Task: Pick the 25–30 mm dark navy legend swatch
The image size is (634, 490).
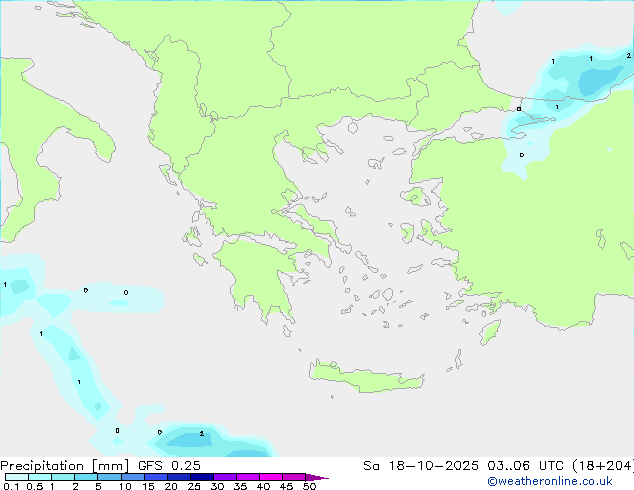Action: [202, 477]
